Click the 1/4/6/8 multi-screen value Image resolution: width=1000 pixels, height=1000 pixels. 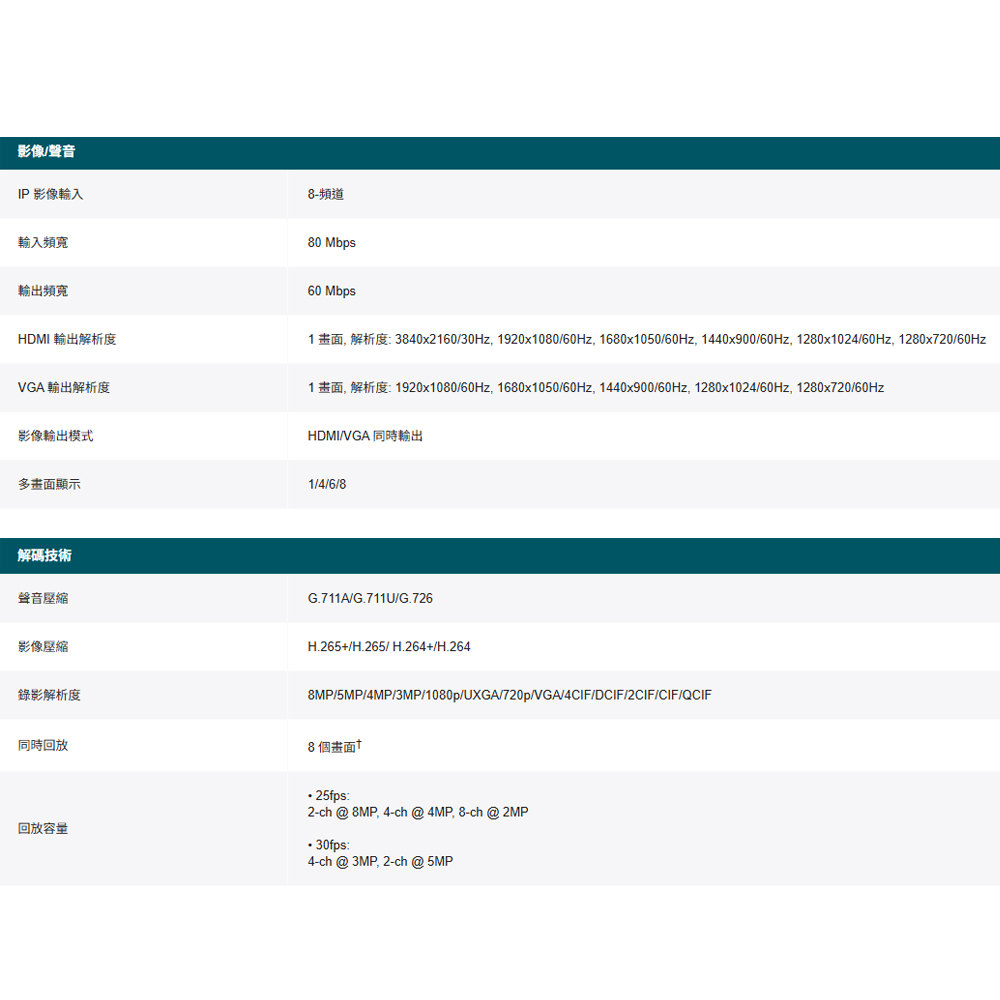327,484
